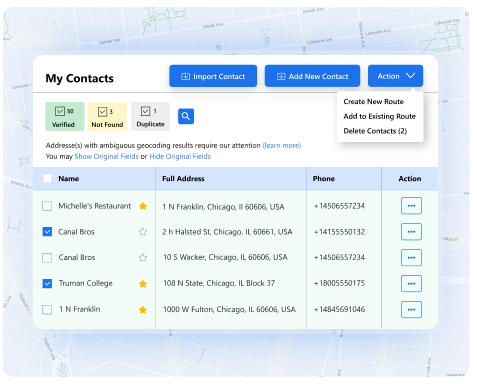Click the blue search magnifier icon
This screenshot has height=384, width=477.
(x=186, y=116)
